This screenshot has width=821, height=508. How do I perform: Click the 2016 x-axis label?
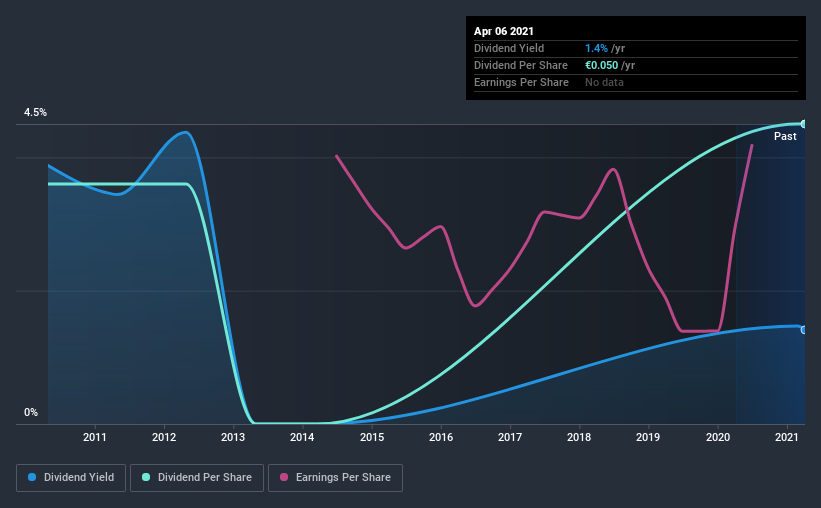(441, 437)
